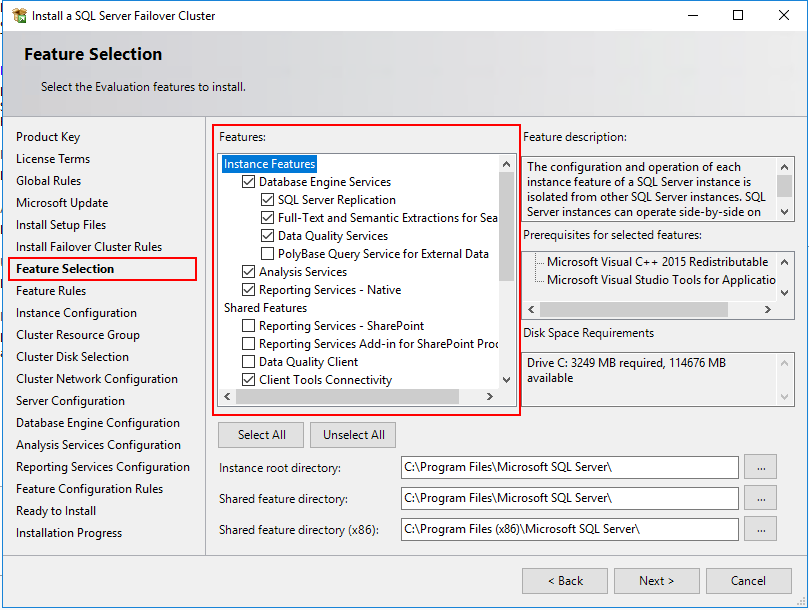The image size is (809, 610).
Task: Open Feature Configuration Rules step
Action: pos(89,489)
